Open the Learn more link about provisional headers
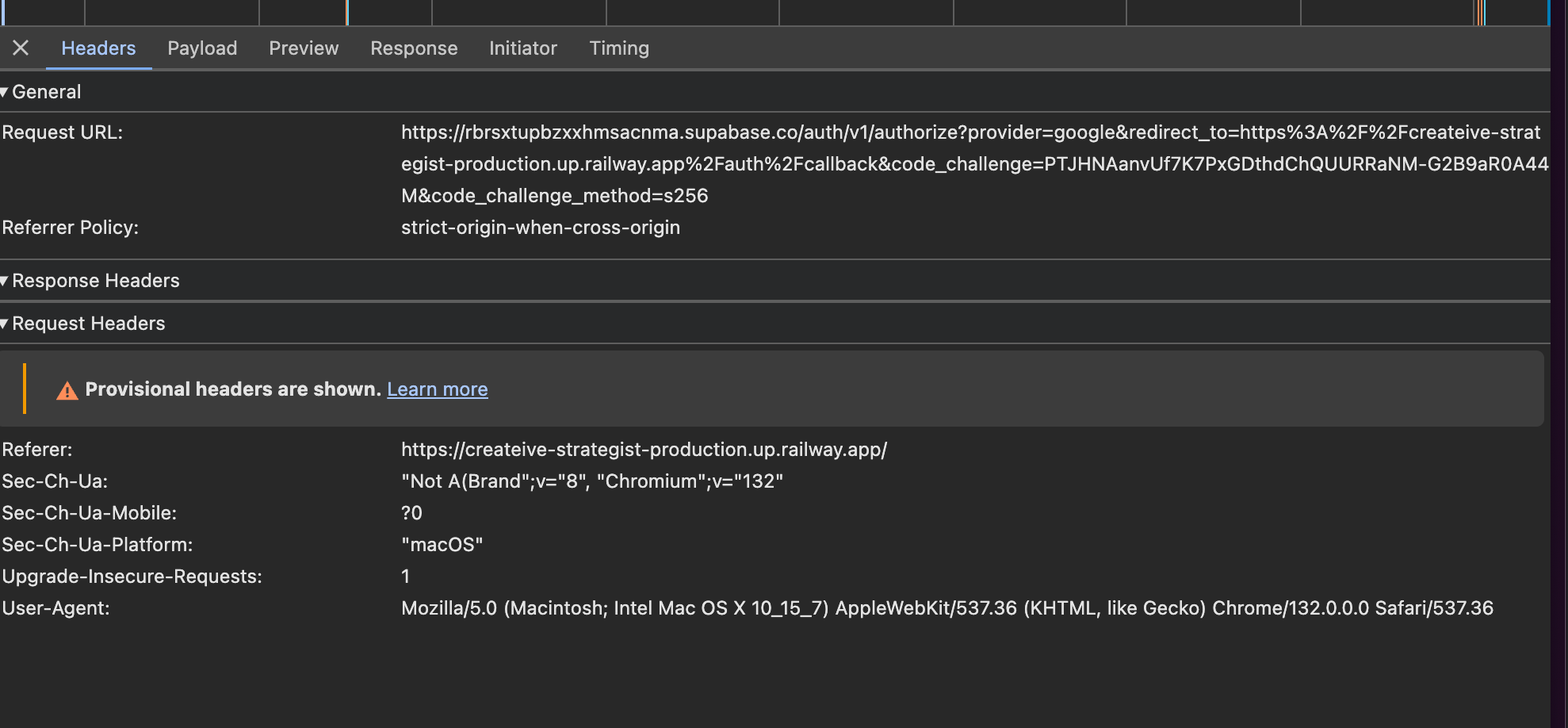This screenshot has width=1568, height=728. point(437,389)
